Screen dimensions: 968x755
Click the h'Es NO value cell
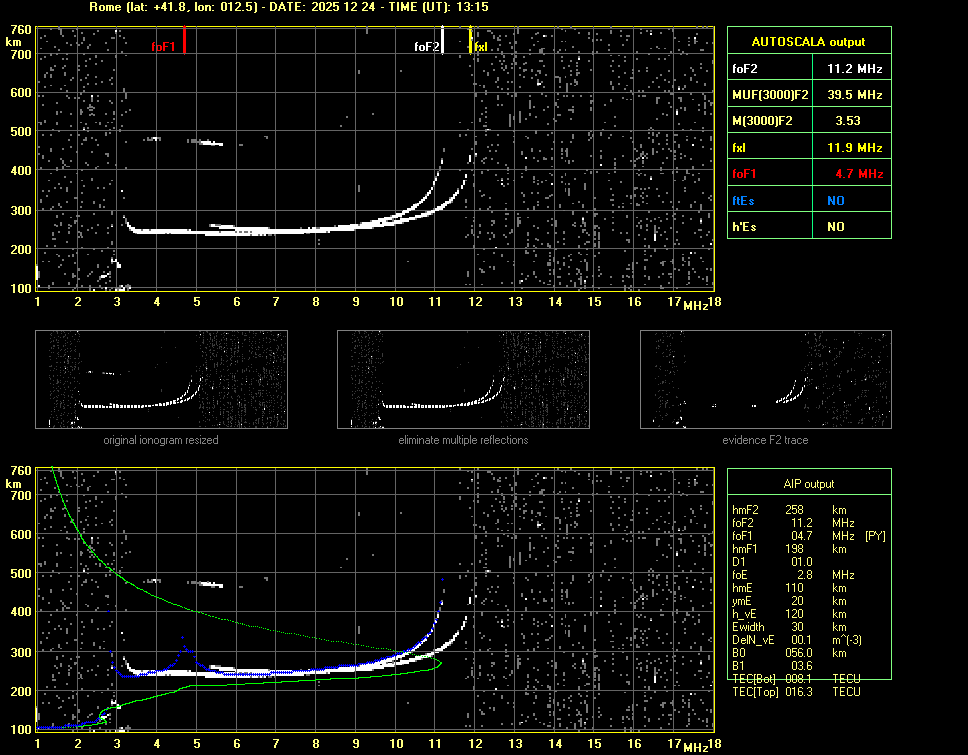click(x=836, y=227)
